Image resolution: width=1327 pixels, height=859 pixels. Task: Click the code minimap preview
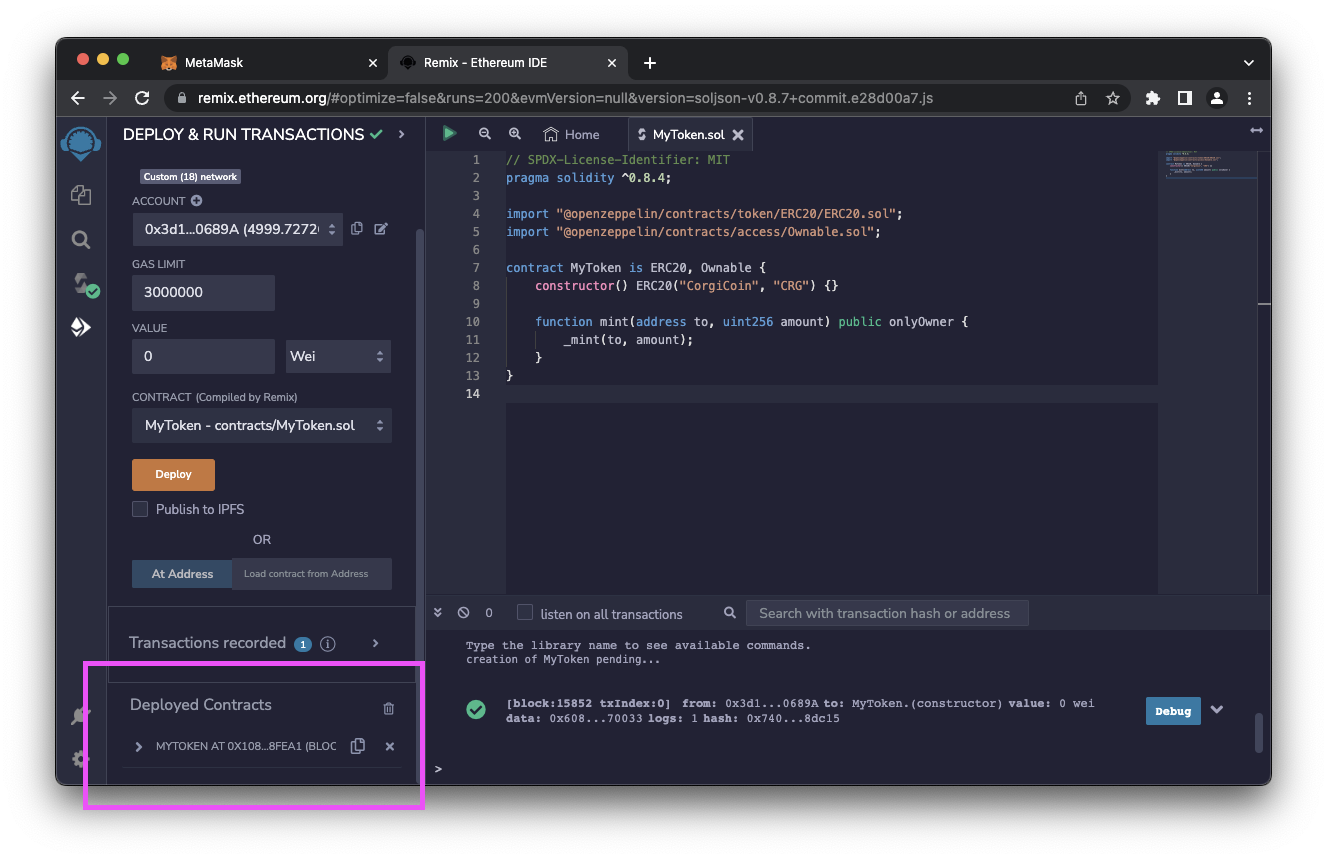coord(1211,166)
